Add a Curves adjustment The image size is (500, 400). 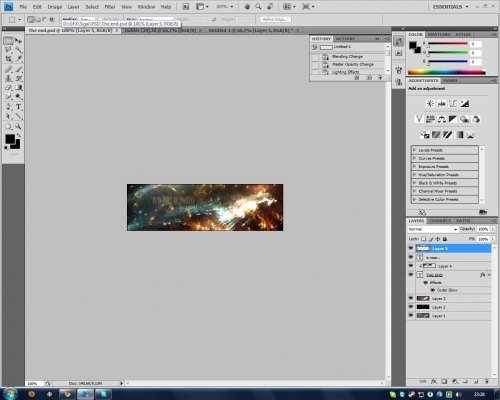coord(453,104)
